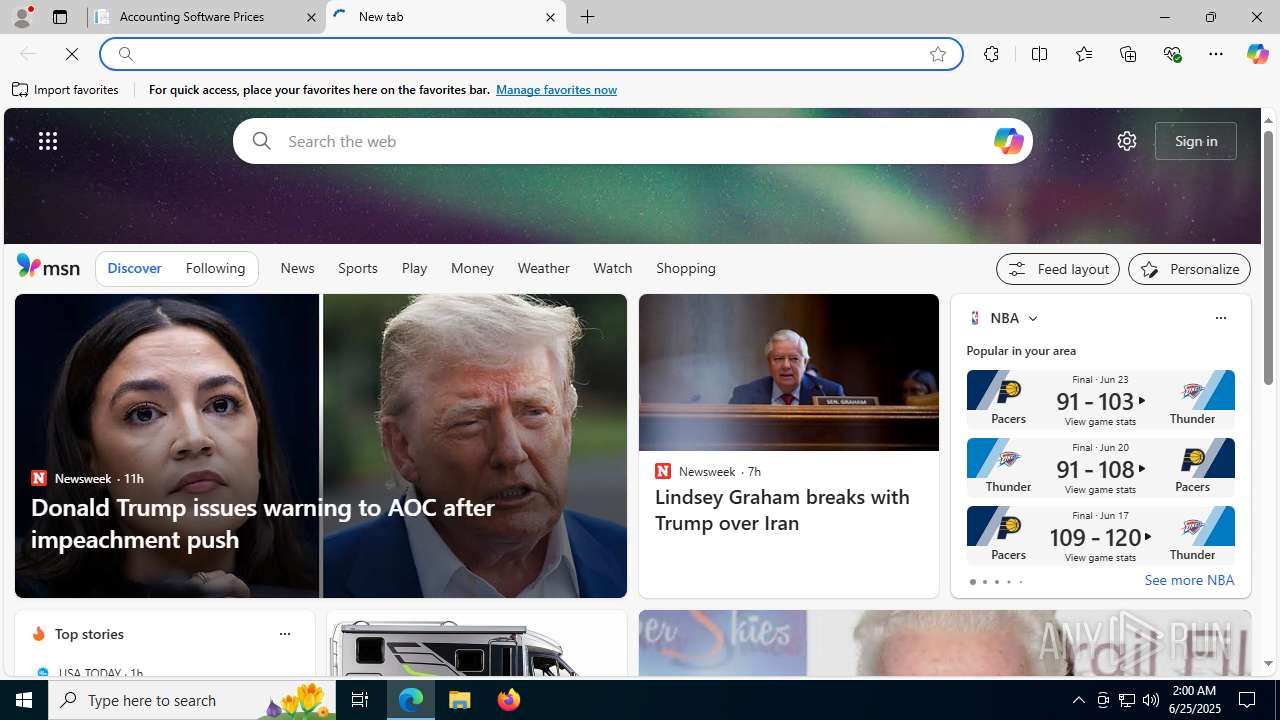The image size is (1280, 720).
Task: Open the browser profile icon
Action: click(x=21, y=17)
